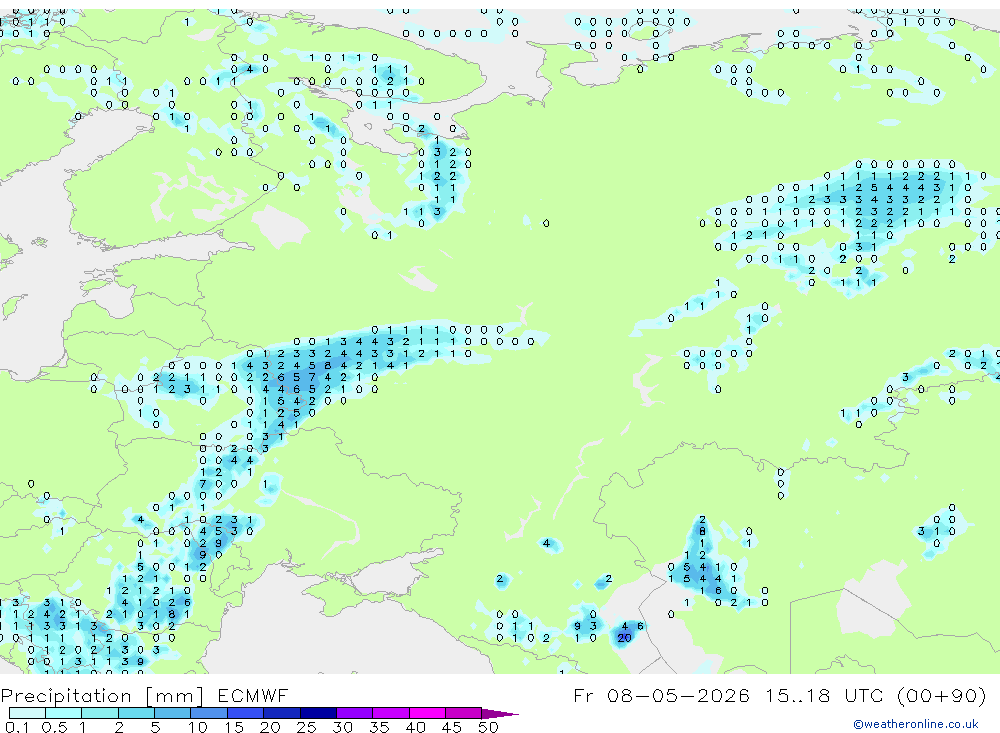Click the 'ECMWF' model label
This screenshot has height=733, width=1000.
[x=253, y=695]
